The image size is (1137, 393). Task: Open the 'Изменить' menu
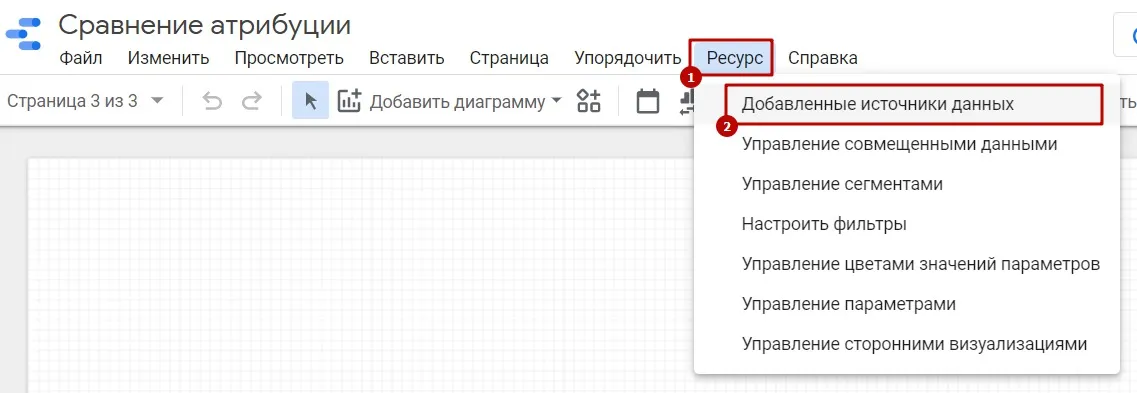coord(168,58)
